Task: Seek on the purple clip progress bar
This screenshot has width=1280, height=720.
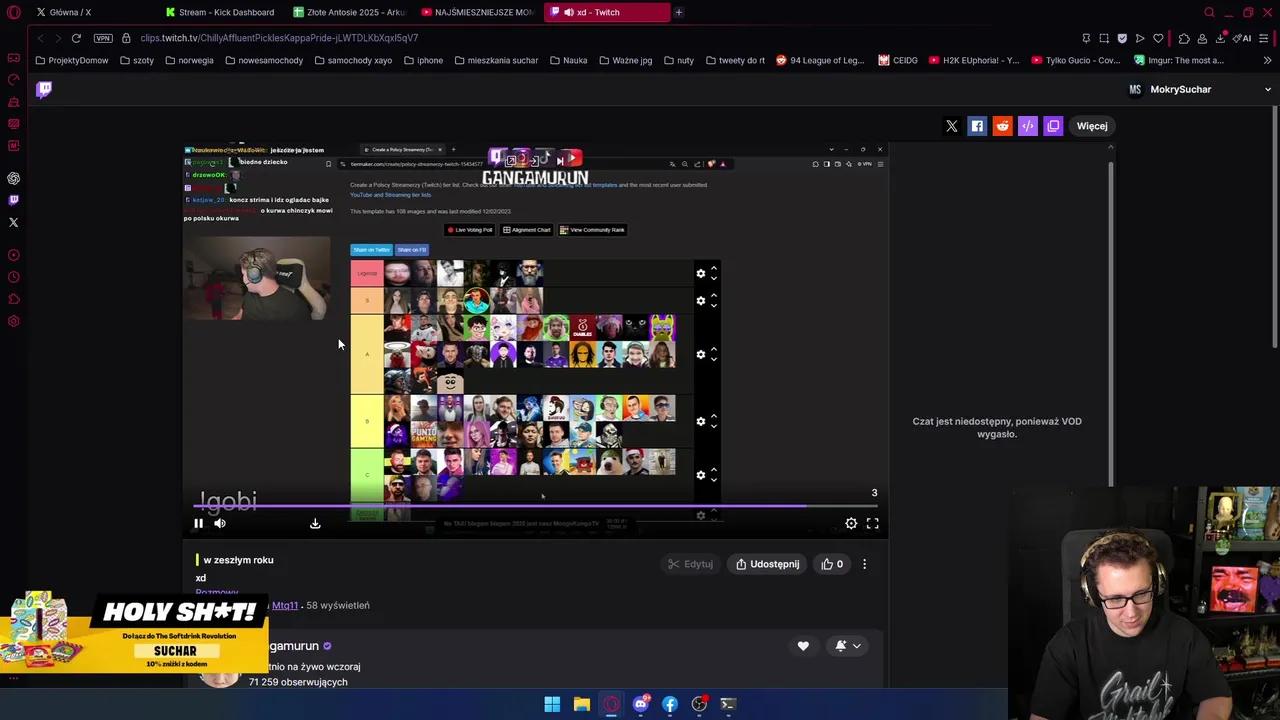Action: [x=535, y=506]
